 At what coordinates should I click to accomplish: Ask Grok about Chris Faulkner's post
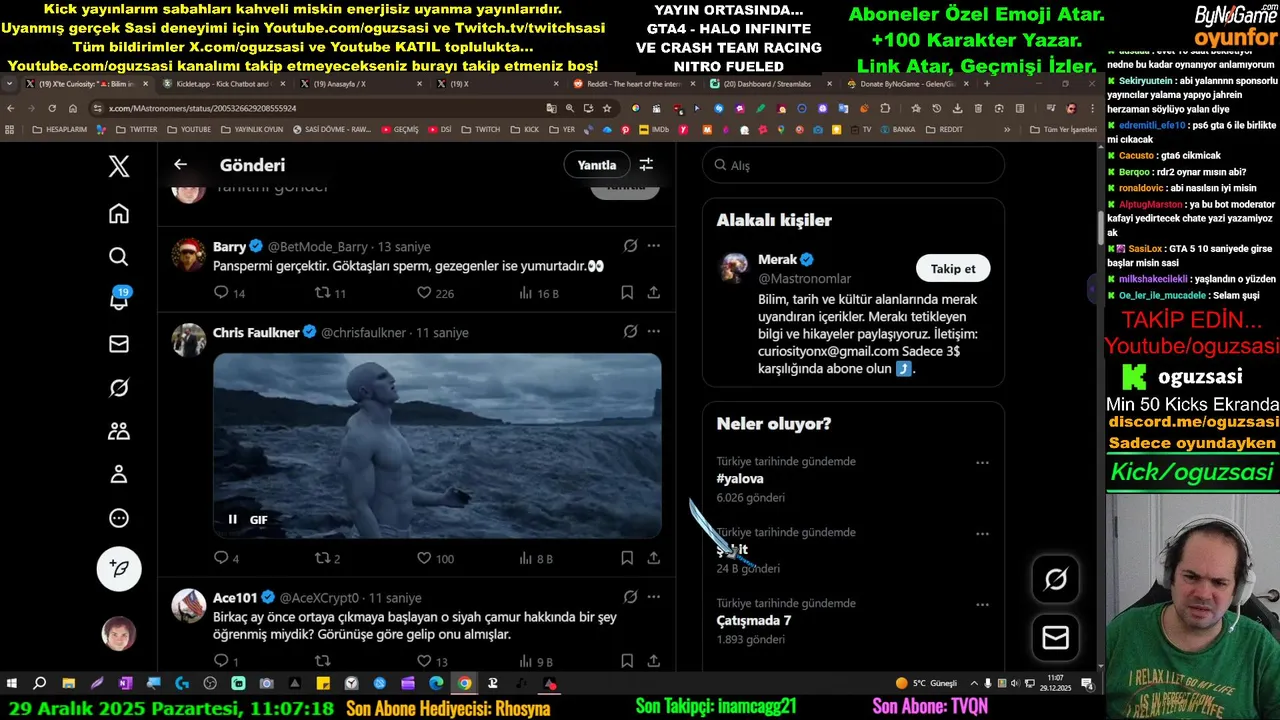pos(630,331)
